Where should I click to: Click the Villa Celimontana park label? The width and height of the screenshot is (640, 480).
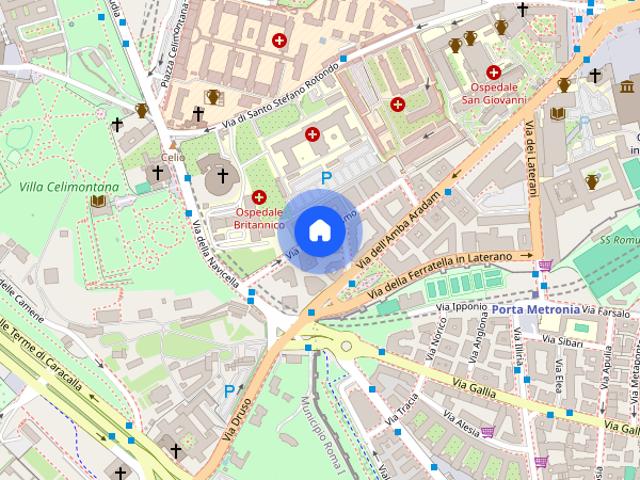click(69, 187)
